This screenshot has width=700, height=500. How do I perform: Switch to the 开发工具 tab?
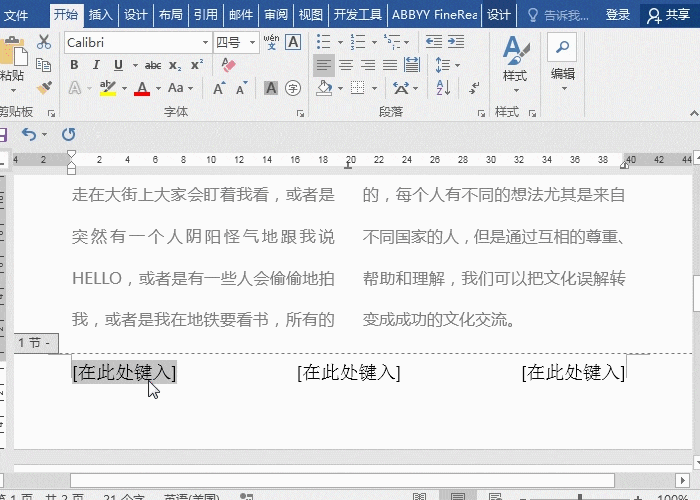click(x=358, y=15)
